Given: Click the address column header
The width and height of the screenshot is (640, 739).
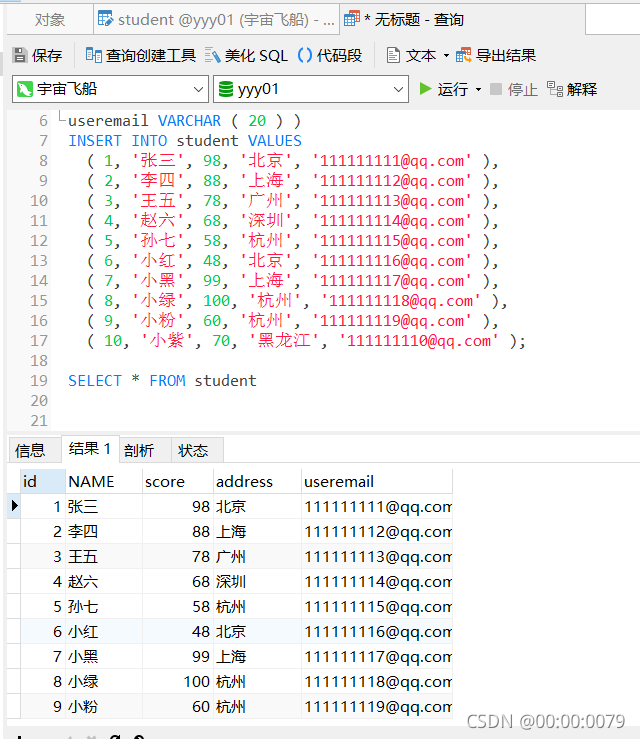Looking at the screenshot, I should click(x=257, y=481).
